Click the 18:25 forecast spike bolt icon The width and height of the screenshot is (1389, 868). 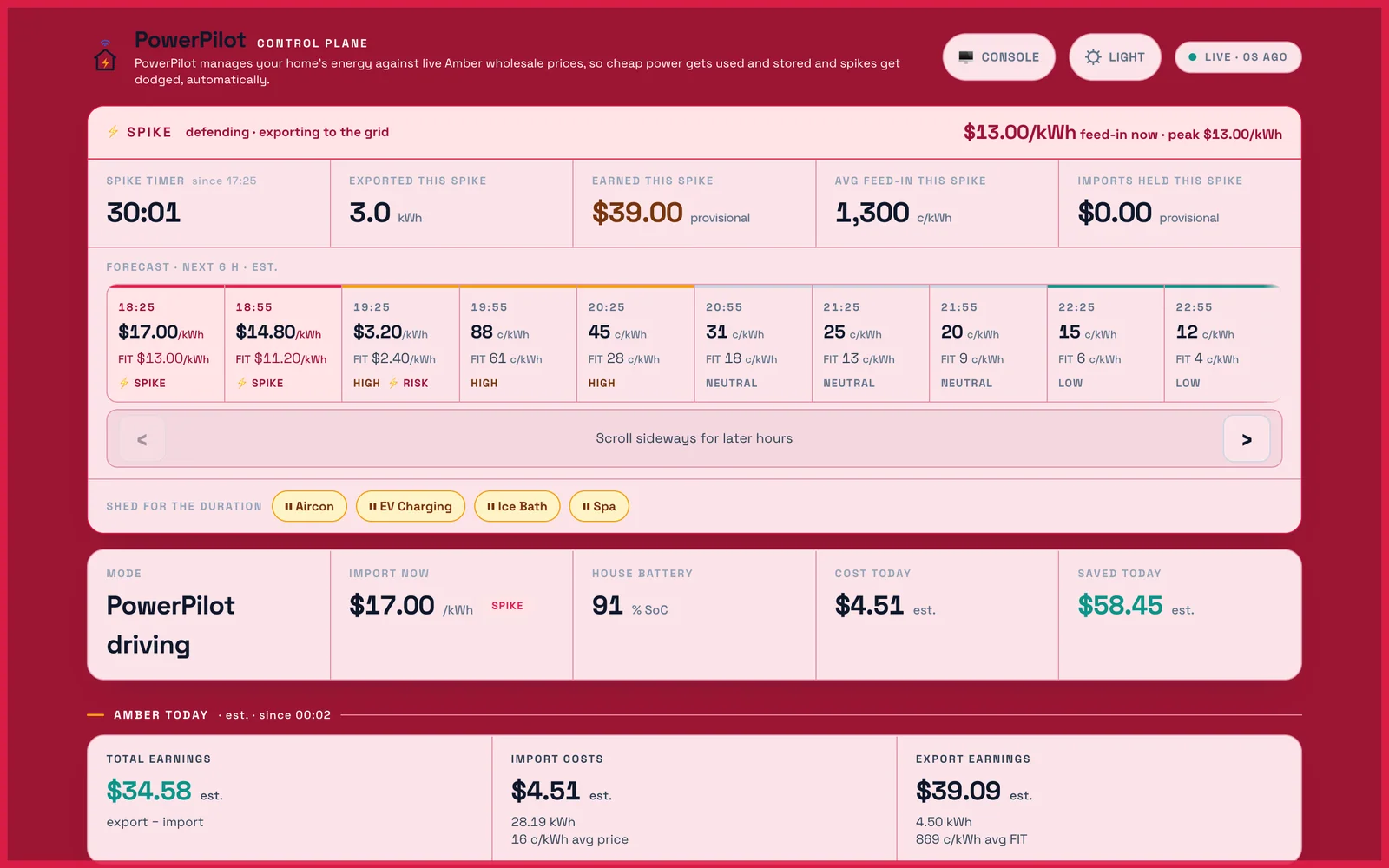click(124, 383)
